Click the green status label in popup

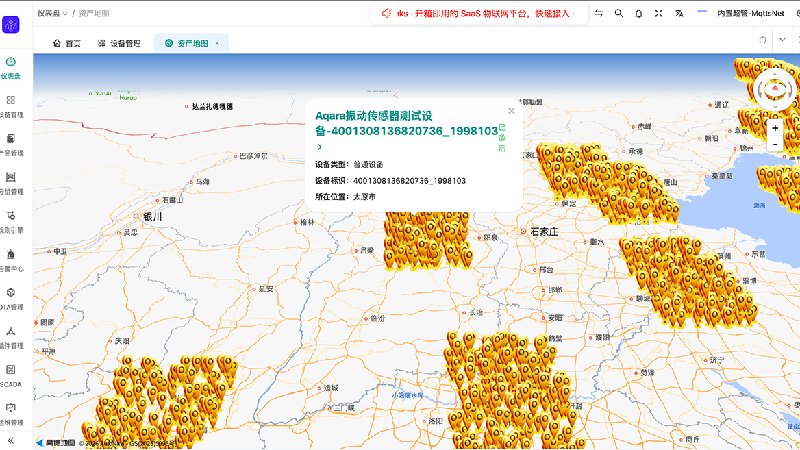click(502, 138)
